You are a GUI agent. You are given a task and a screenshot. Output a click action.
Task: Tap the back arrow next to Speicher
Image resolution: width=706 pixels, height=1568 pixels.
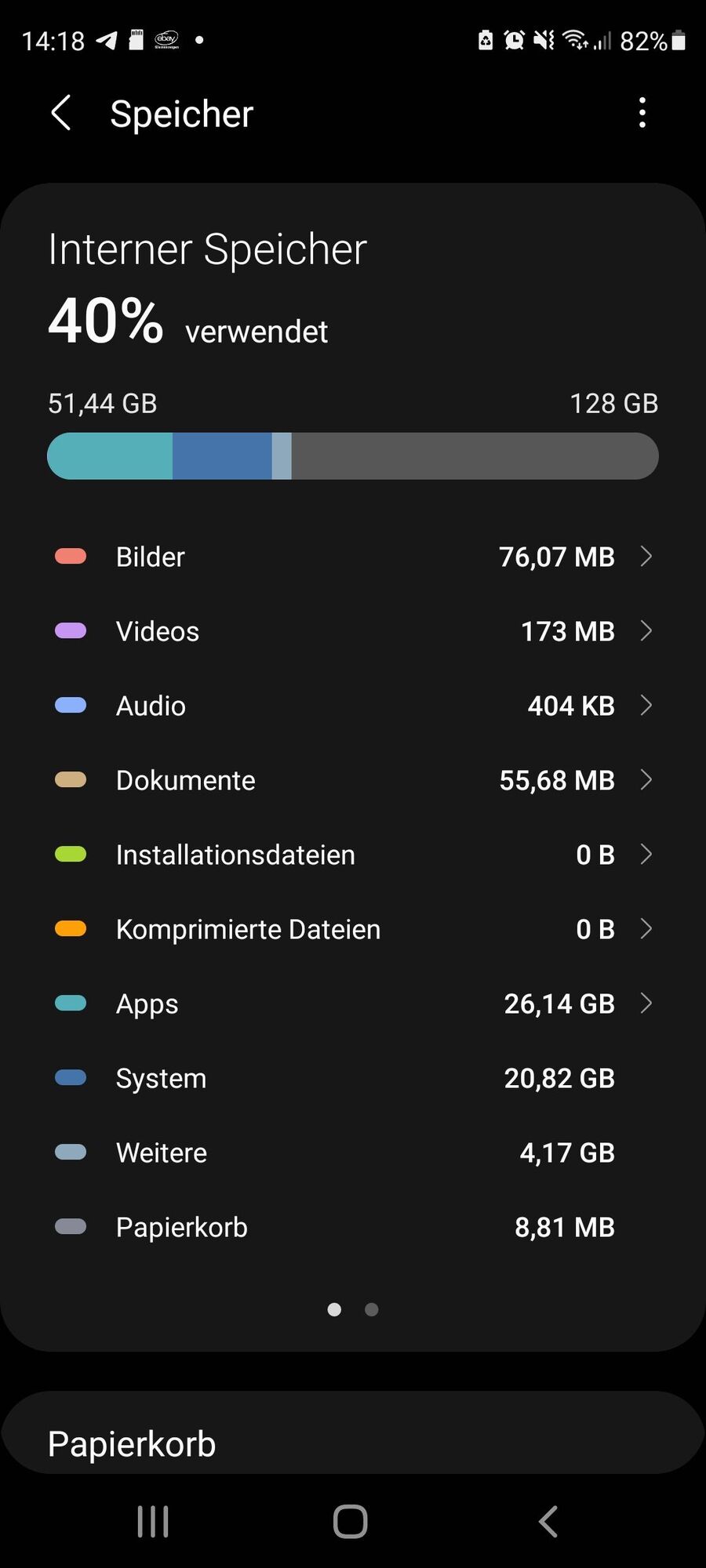[x=61, y=113]
